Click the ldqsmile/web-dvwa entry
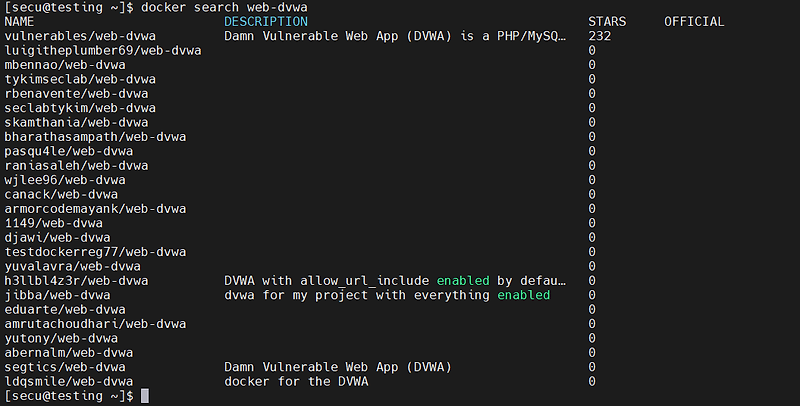 pos(68,382)
